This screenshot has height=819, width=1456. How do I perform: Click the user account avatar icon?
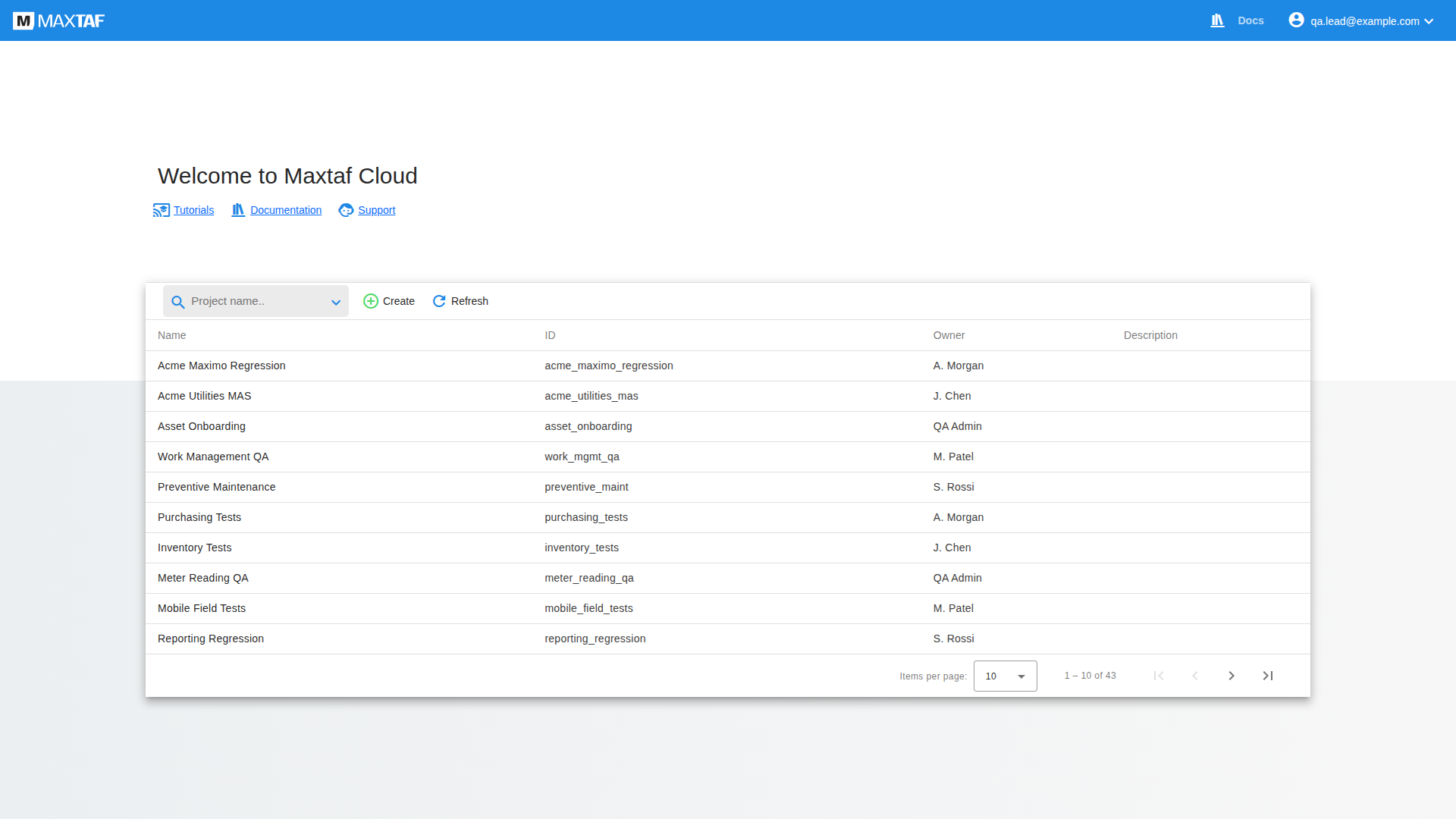1296,20
